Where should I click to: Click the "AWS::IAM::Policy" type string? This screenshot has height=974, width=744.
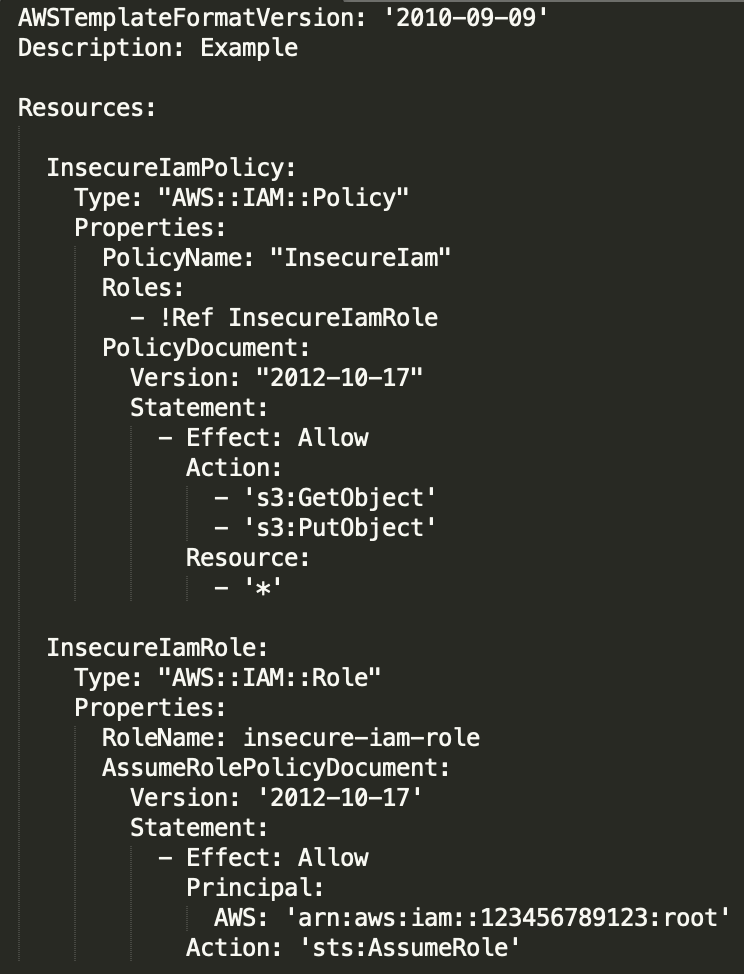click(x=284, y=197)
